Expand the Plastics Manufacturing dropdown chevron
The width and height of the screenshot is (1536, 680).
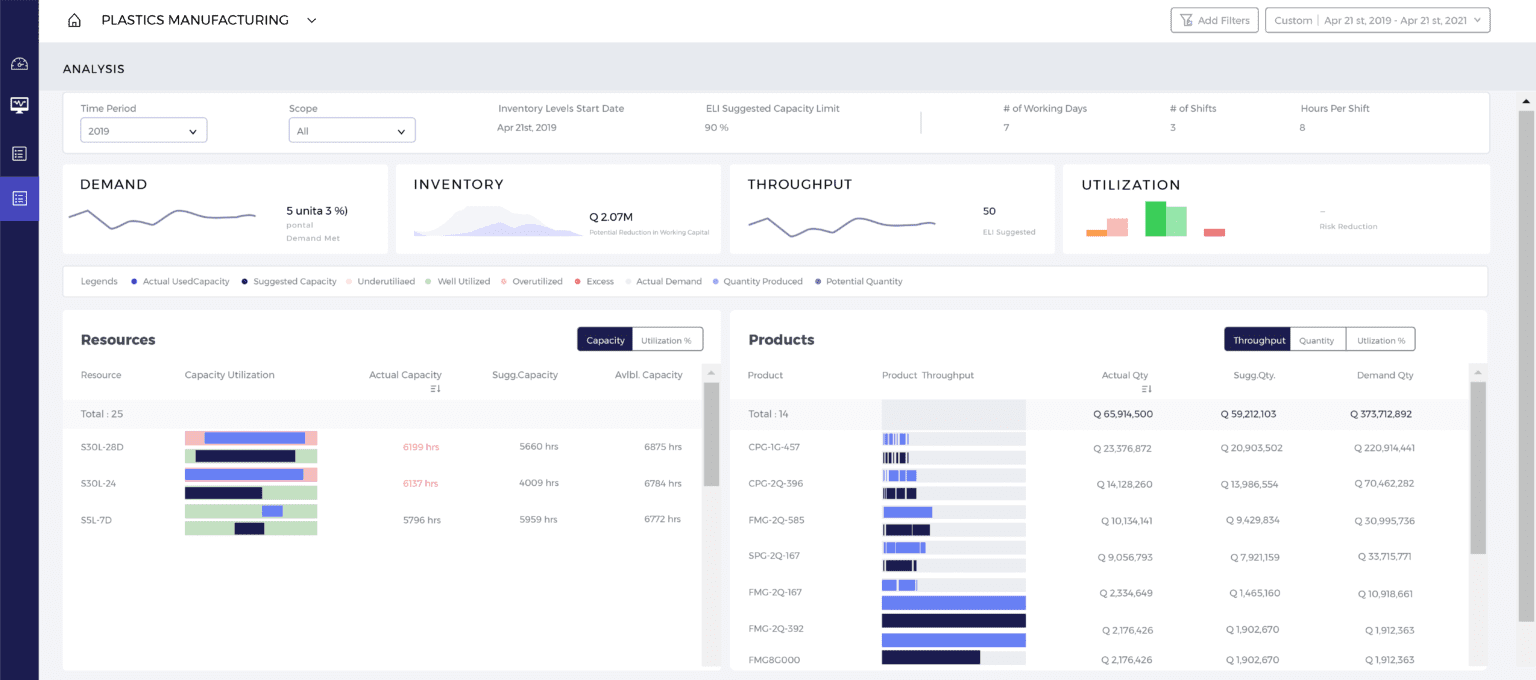(x=312, y=20)
